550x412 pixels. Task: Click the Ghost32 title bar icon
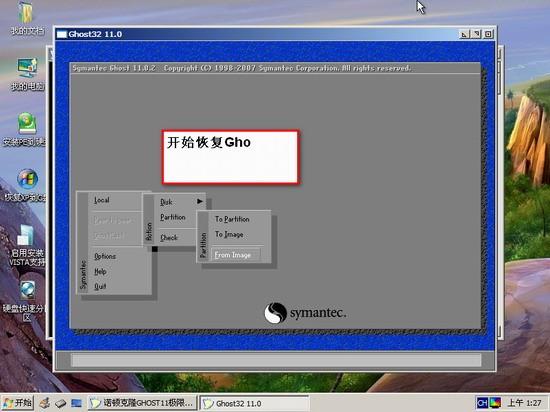pos(62,34)
